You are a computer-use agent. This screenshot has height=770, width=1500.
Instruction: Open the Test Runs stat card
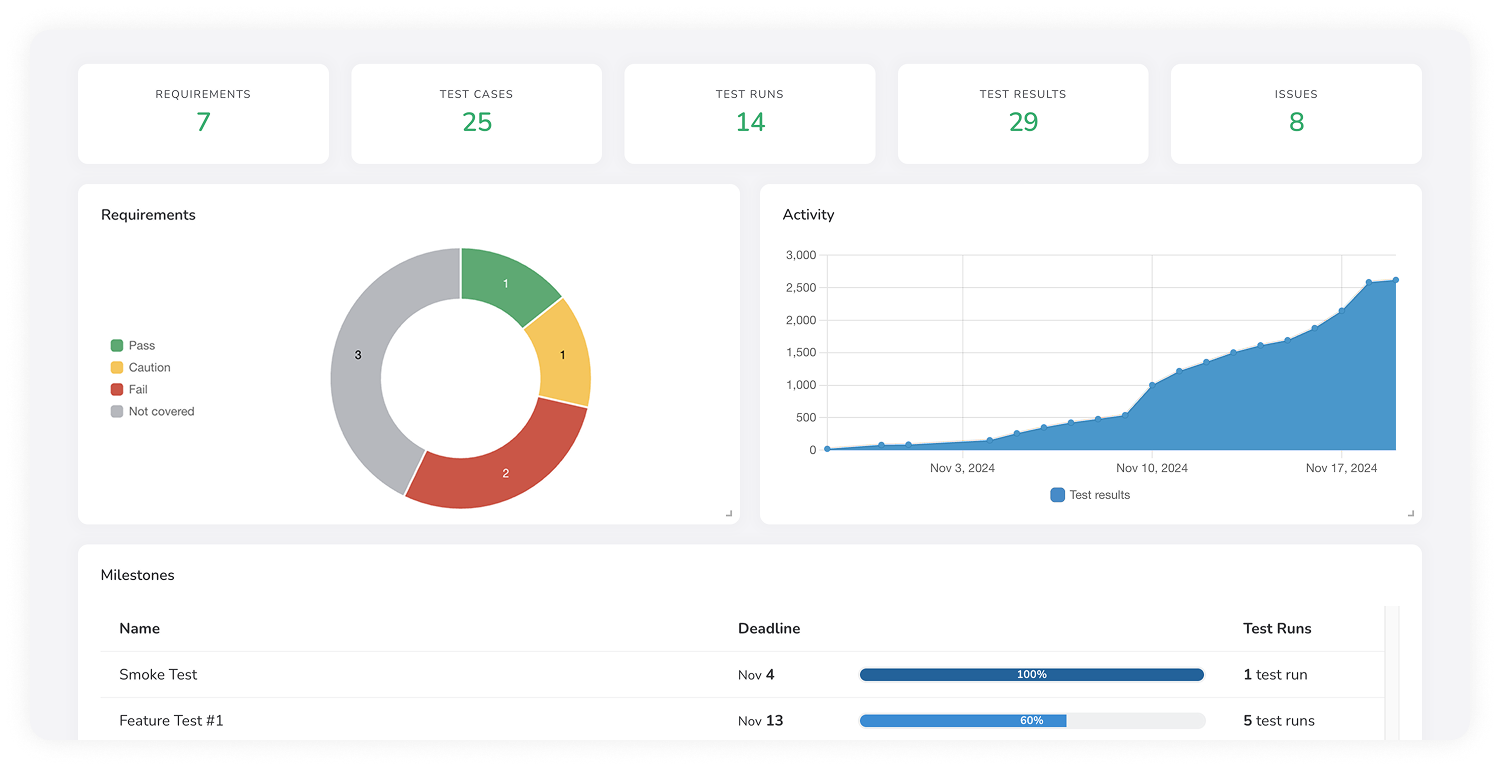pos(750,113)
